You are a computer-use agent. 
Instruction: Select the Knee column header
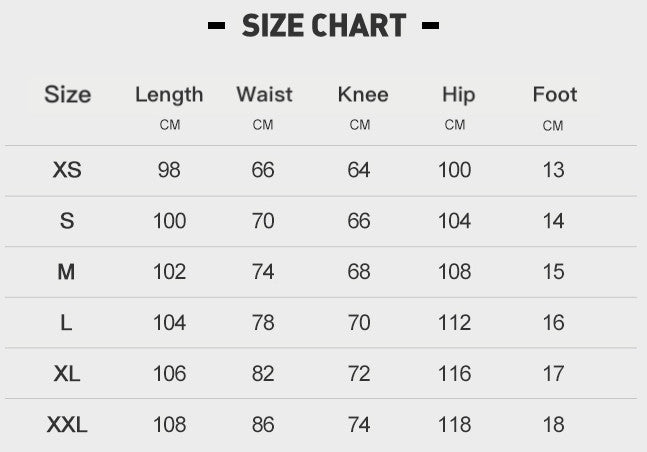(x=362, y=95)
